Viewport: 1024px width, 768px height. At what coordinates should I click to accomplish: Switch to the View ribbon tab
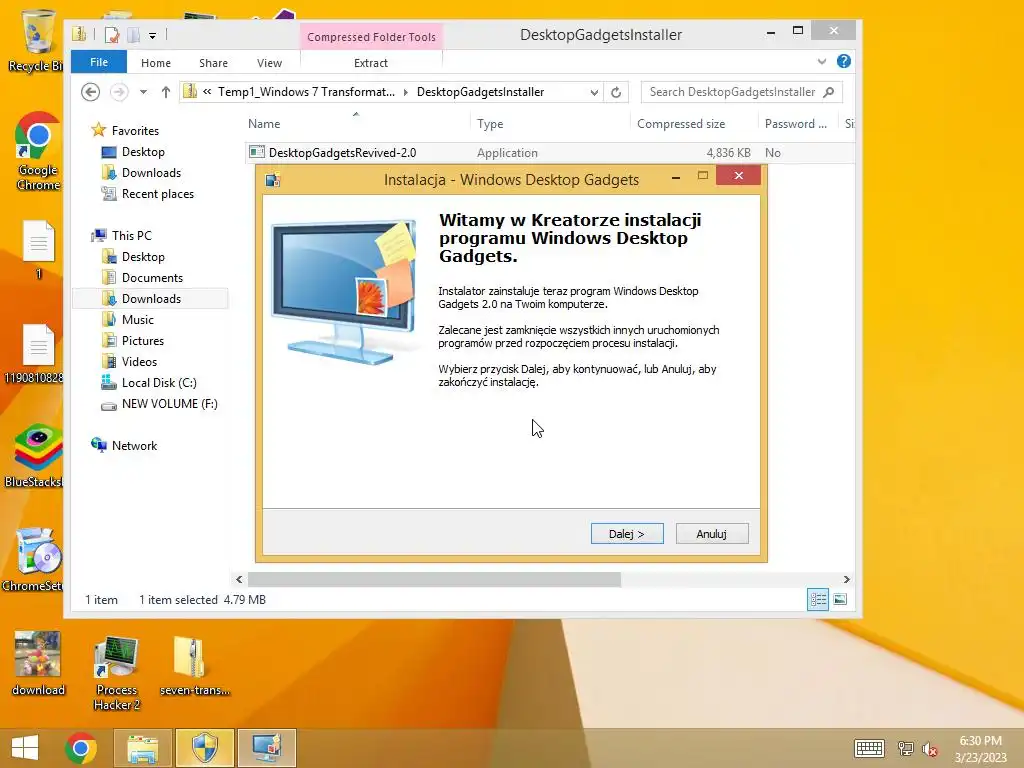coord(269,63)
